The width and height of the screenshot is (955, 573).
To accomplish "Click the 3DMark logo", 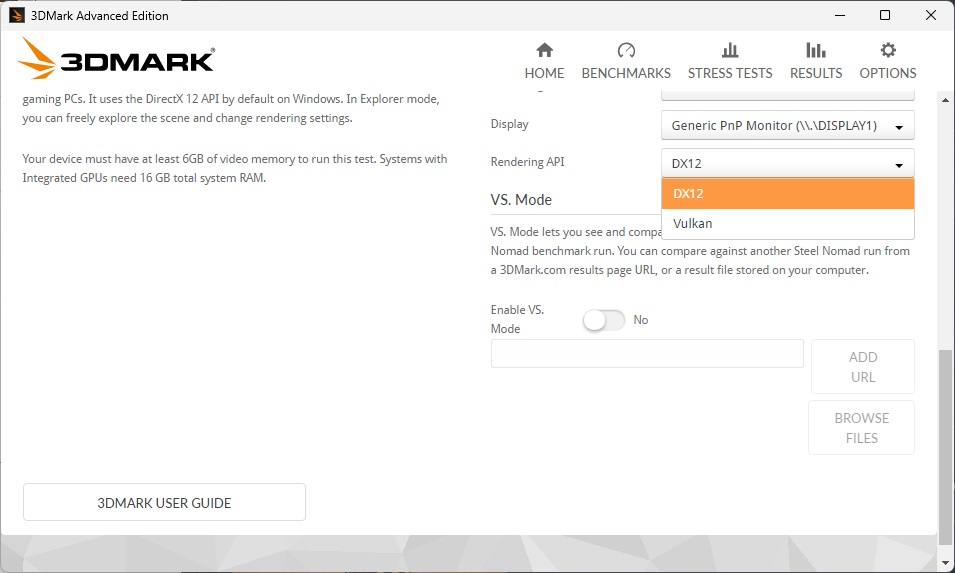I will click(116, 59).
